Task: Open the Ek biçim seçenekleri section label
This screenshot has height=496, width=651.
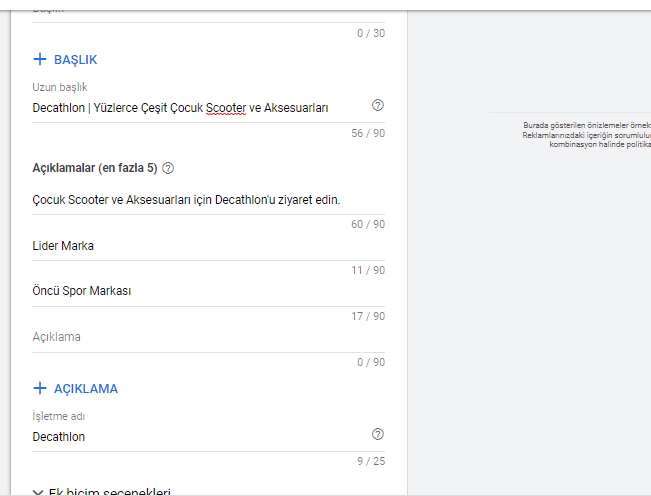Action: 110,492
